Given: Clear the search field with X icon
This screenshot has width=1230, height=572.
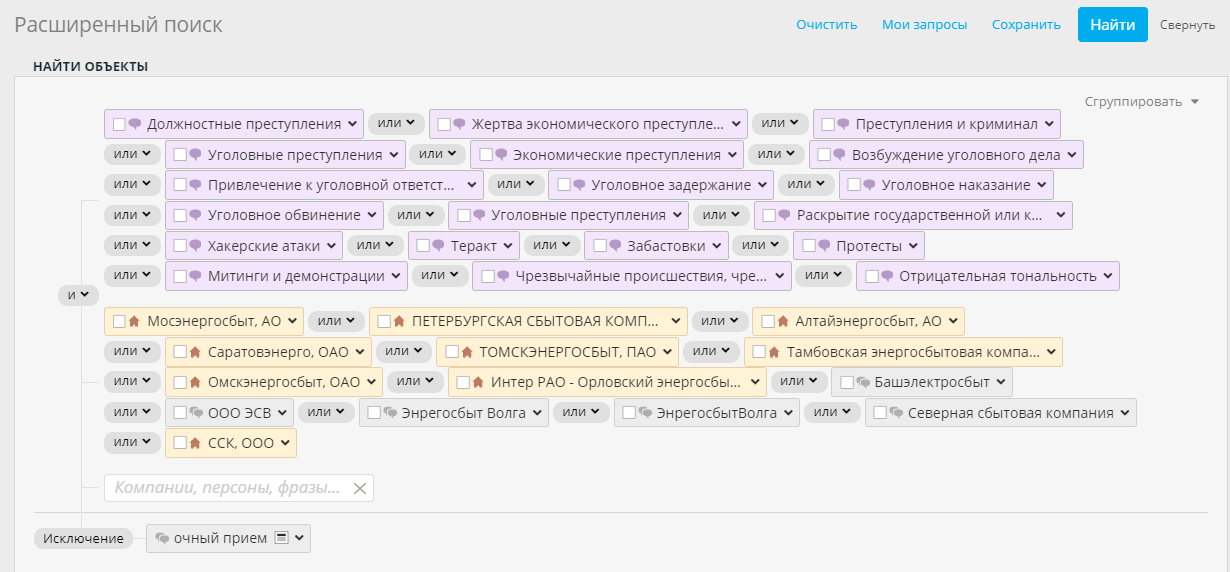Looking at the screenshot, I should [360, 488].
